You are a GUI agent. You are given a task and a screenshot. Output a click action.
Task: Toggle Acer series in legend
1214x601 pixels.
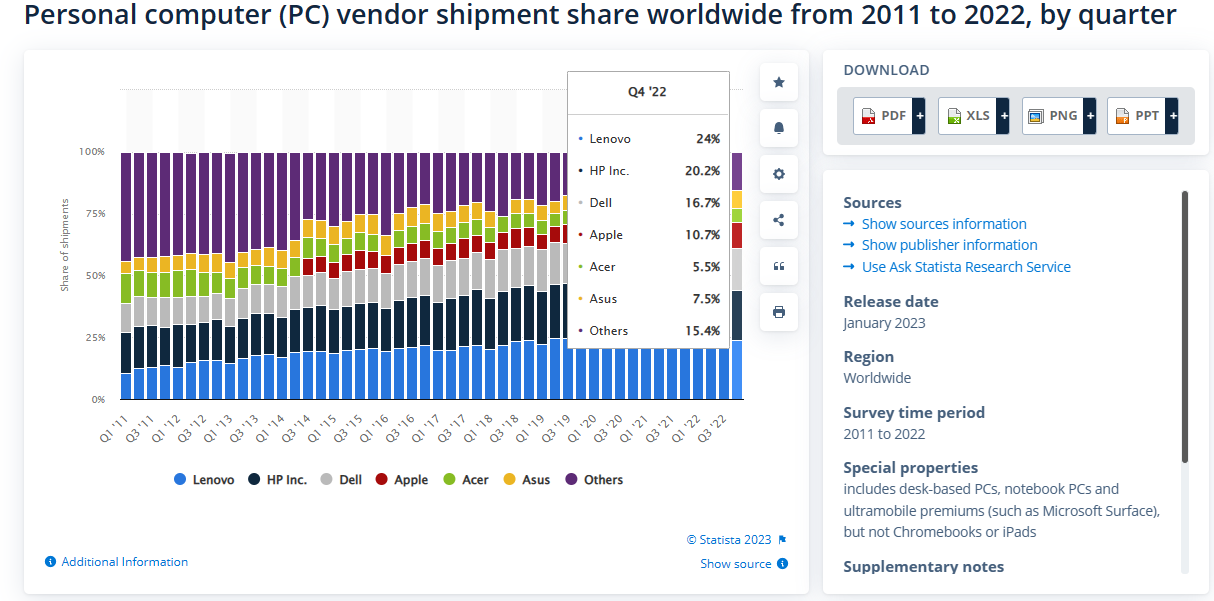465,480
